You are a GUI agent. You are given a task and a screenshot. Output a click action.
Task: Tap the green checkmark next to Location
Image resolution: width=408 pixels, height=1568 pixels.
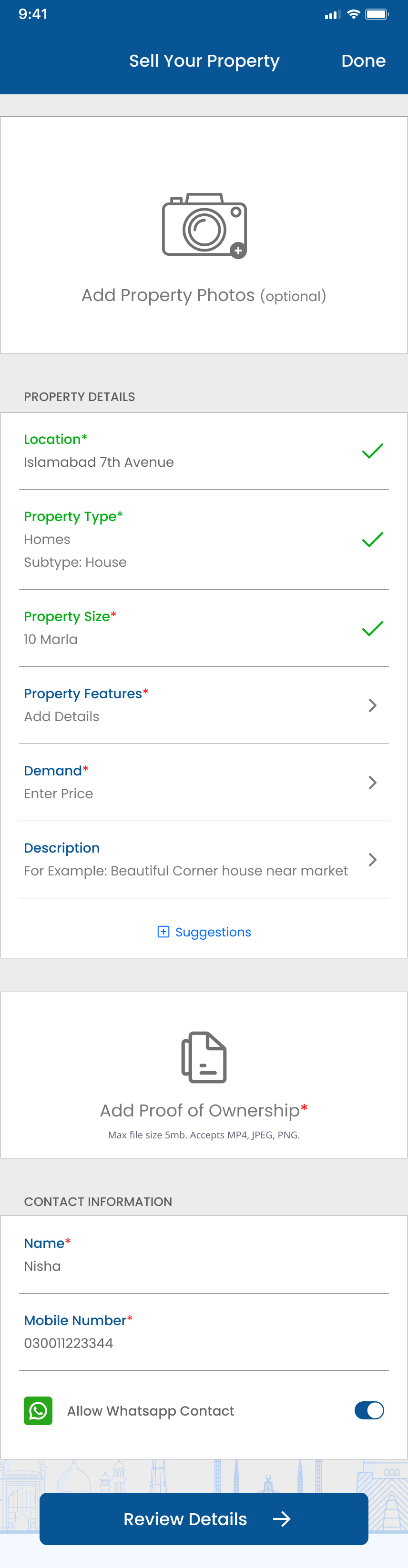coord(372,451)
